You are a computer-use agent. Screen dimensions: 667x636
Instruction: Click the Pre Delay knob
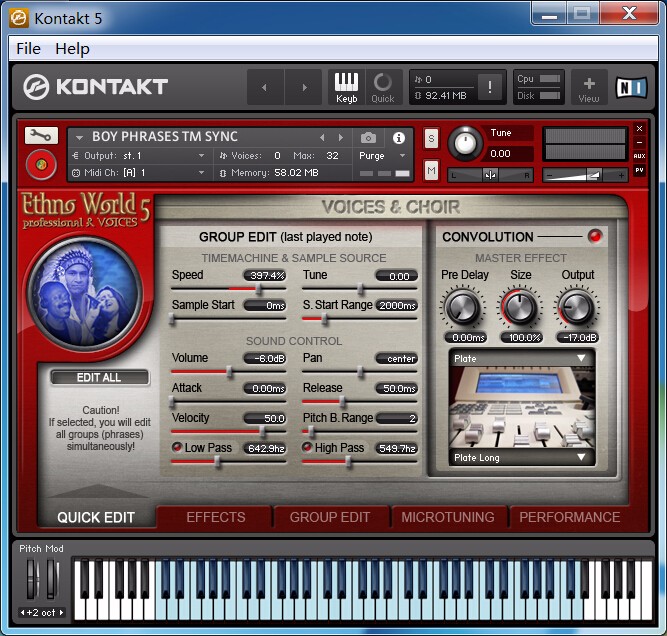[x=463, y=308]
